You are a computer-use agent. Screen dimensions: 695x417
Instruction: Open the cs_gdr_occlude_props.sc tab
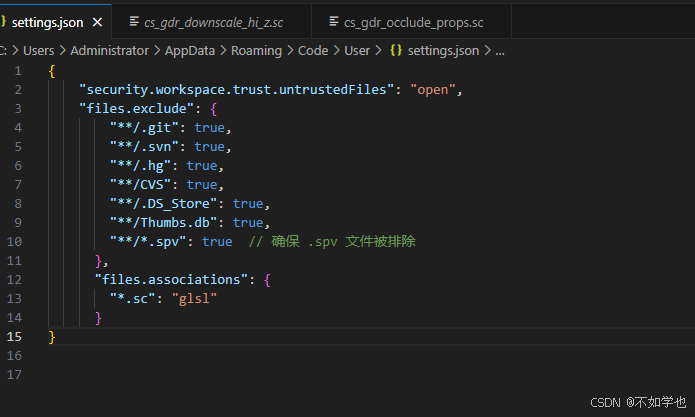click(414, 22)
